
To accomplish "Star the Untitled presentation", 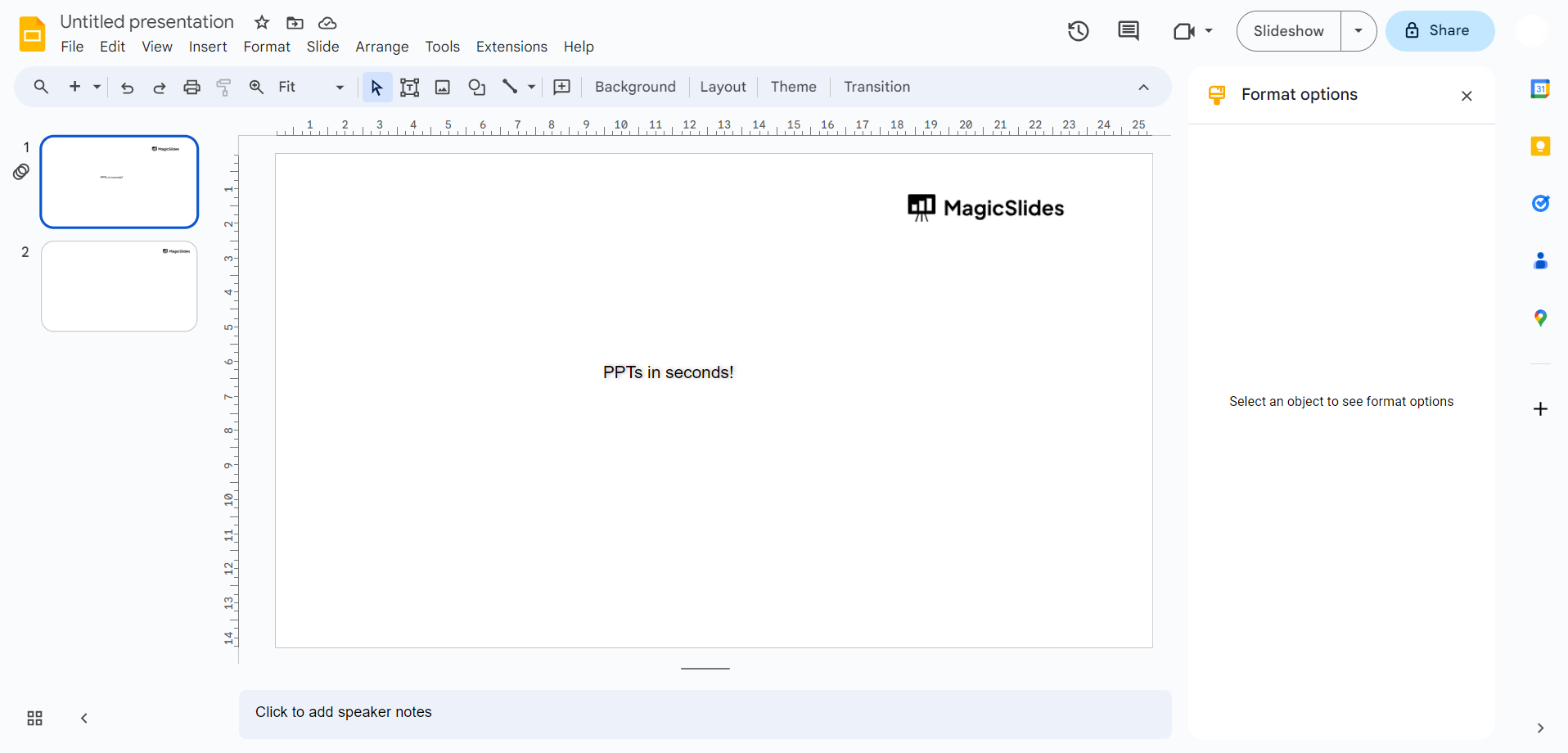I will coord(262,23).
